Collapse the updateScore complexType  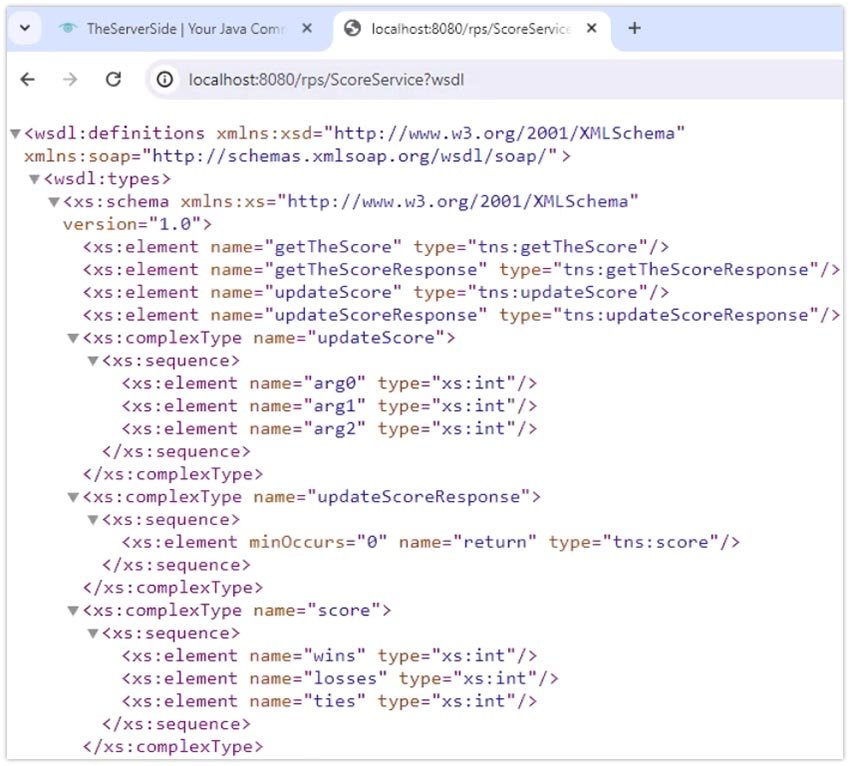click(72, 338)
